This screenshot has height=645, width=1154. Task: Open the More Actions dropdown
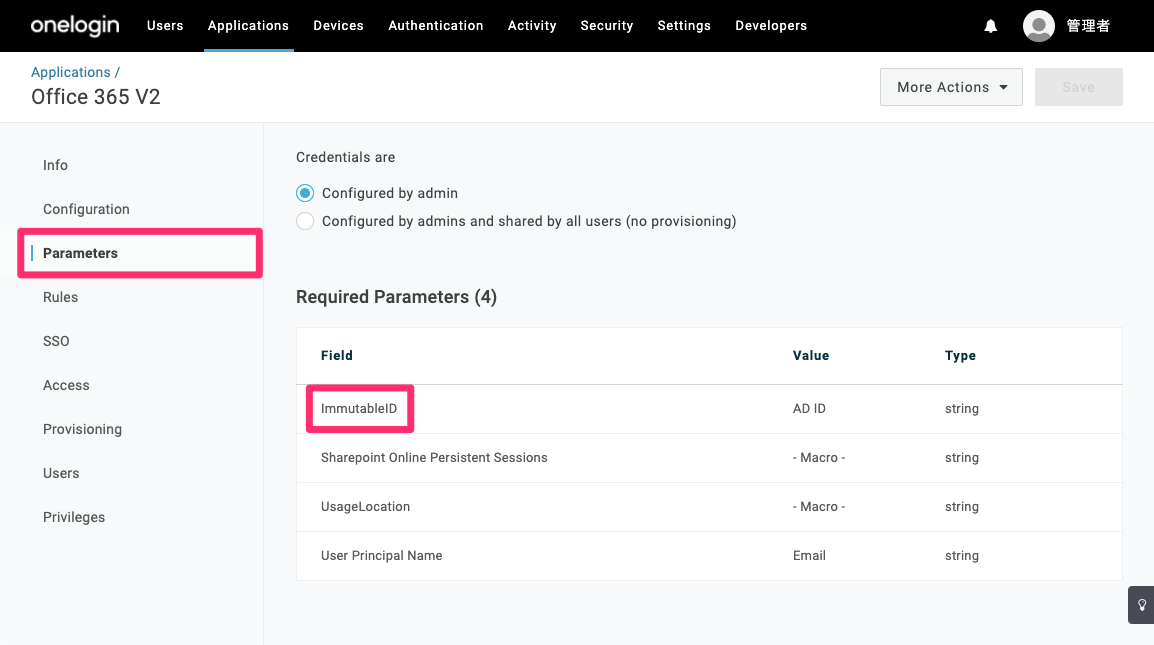[951, 87]
